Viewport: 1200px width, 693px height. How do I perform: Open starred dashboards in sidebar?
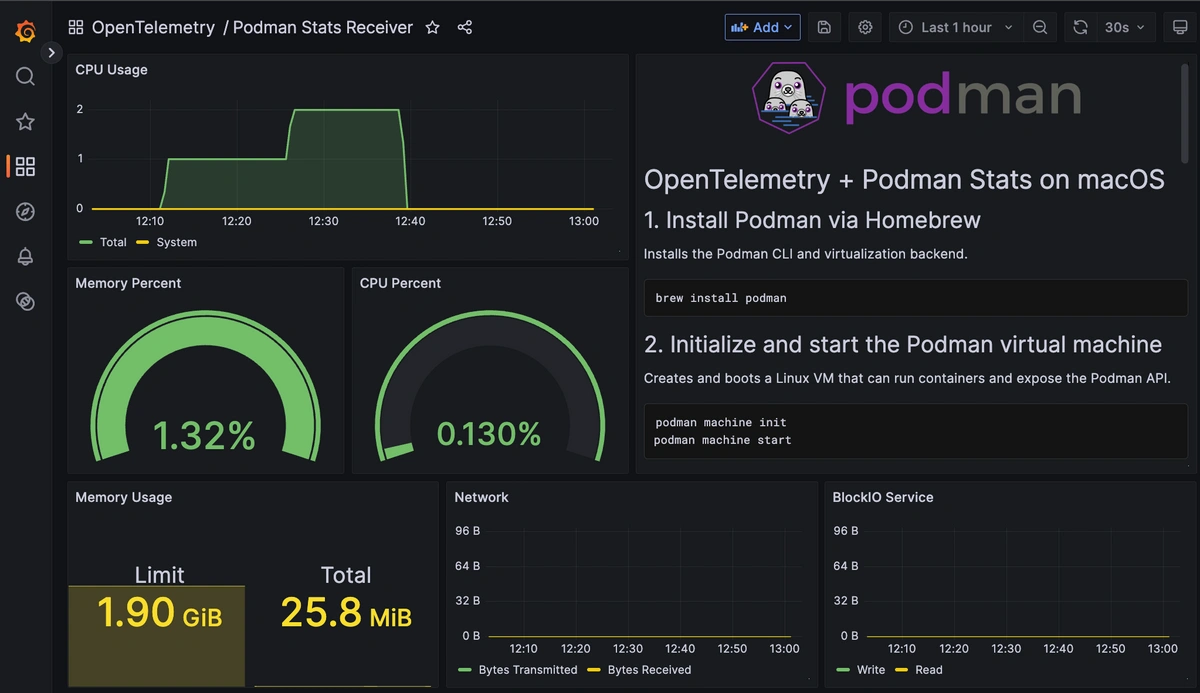pyautogui.click(x=26, y=122)
